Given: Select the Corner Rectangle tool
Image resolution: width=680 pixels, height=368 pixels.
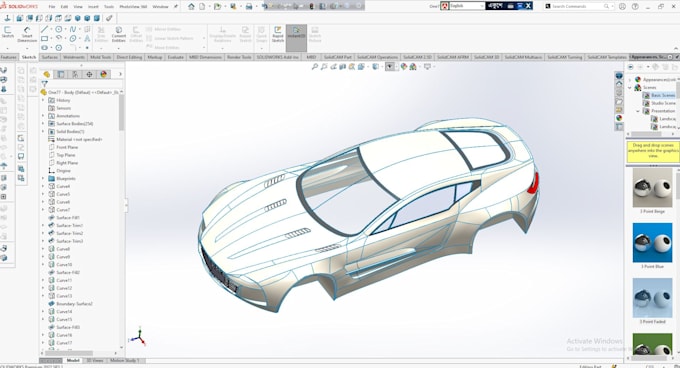Looking at the screenshot, I should point(44,39).
